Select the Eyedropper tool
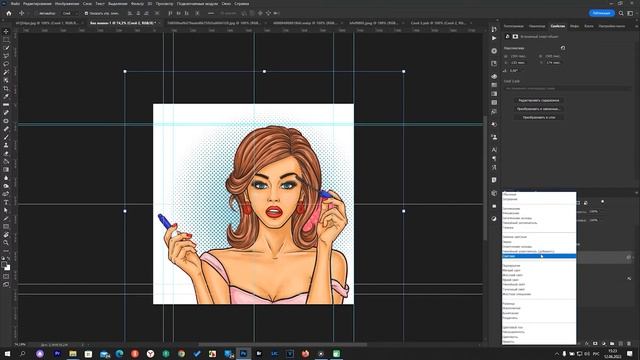This screenshot has width=640, height=360. 6,96
